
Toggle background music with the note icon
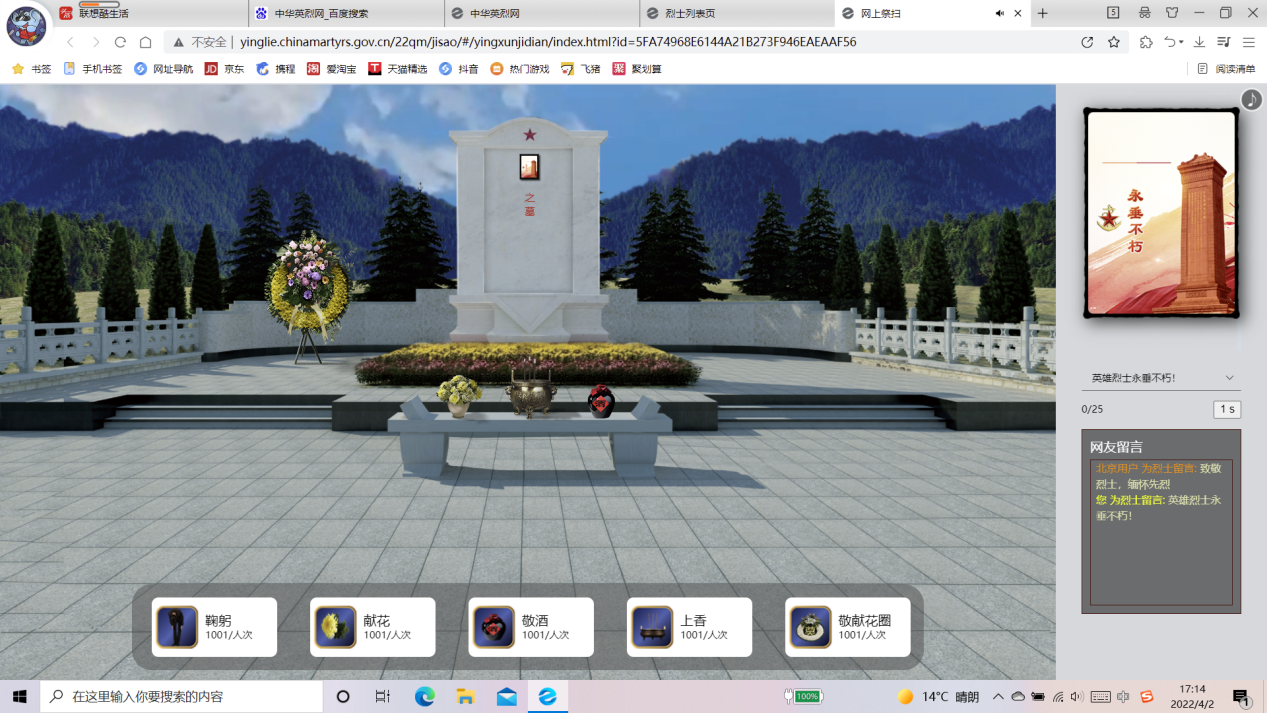[x=1251, y=100]
